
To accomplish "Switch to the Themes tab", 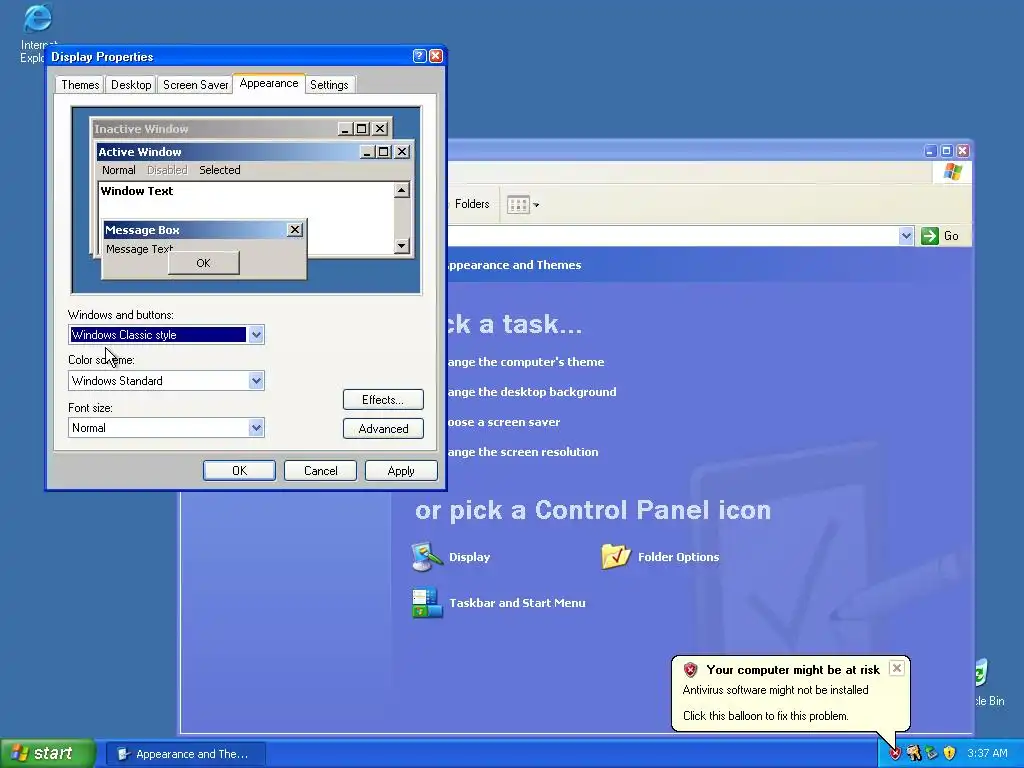I will 80,85.
